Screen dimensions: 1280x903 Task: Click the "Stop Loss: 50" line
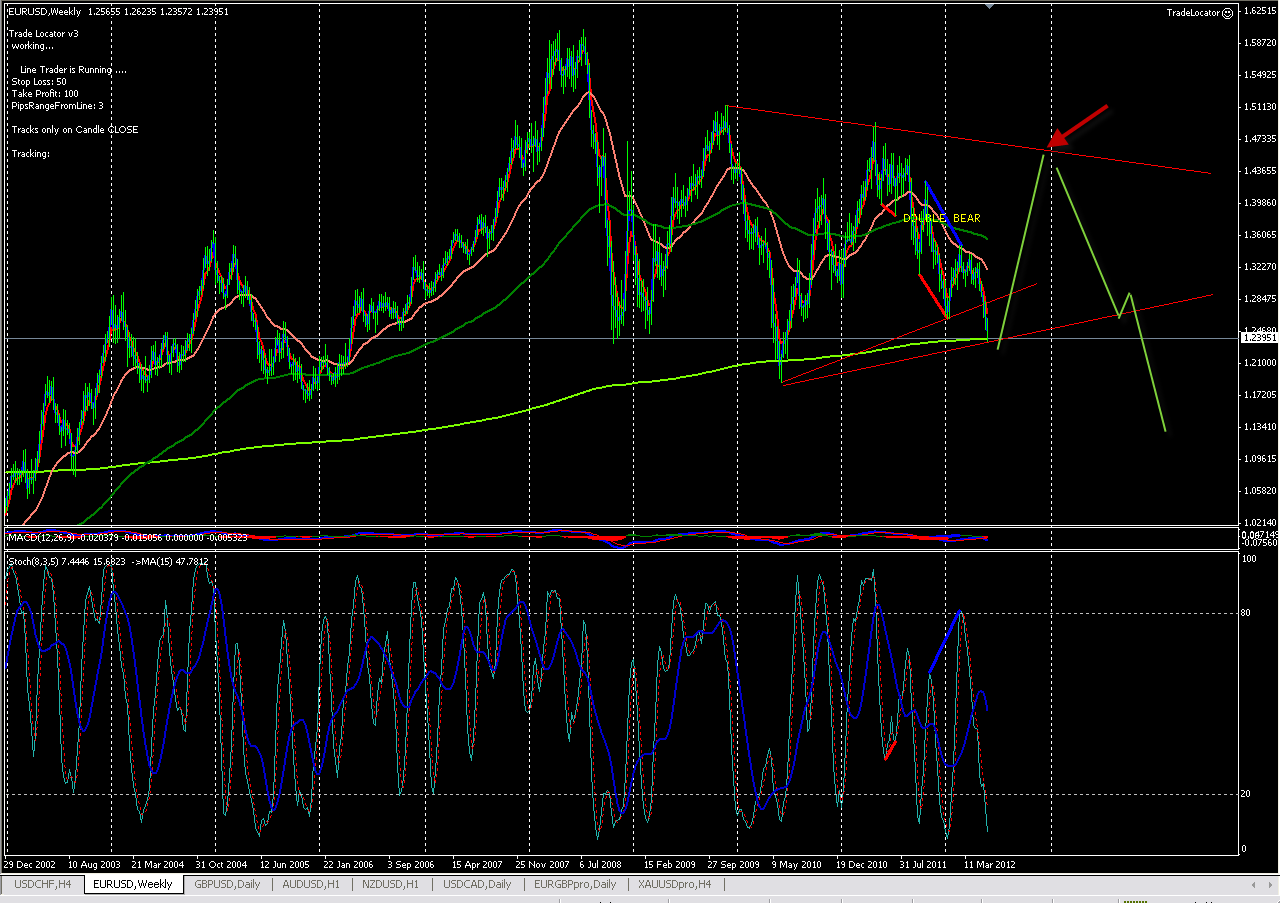[39, 81]
